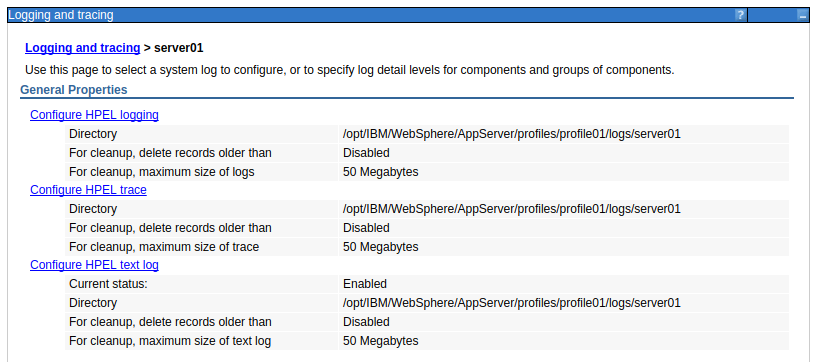The width and height of the screenshot is (816, 362).
Task: Open the Configure HPEL trace link
Action: 88,190
